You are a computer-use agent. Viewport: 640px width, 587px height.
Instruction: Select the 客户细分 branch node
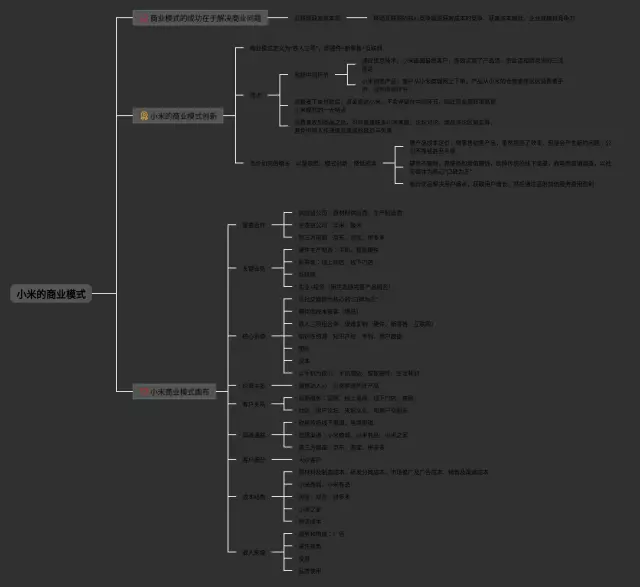point(253,460)
